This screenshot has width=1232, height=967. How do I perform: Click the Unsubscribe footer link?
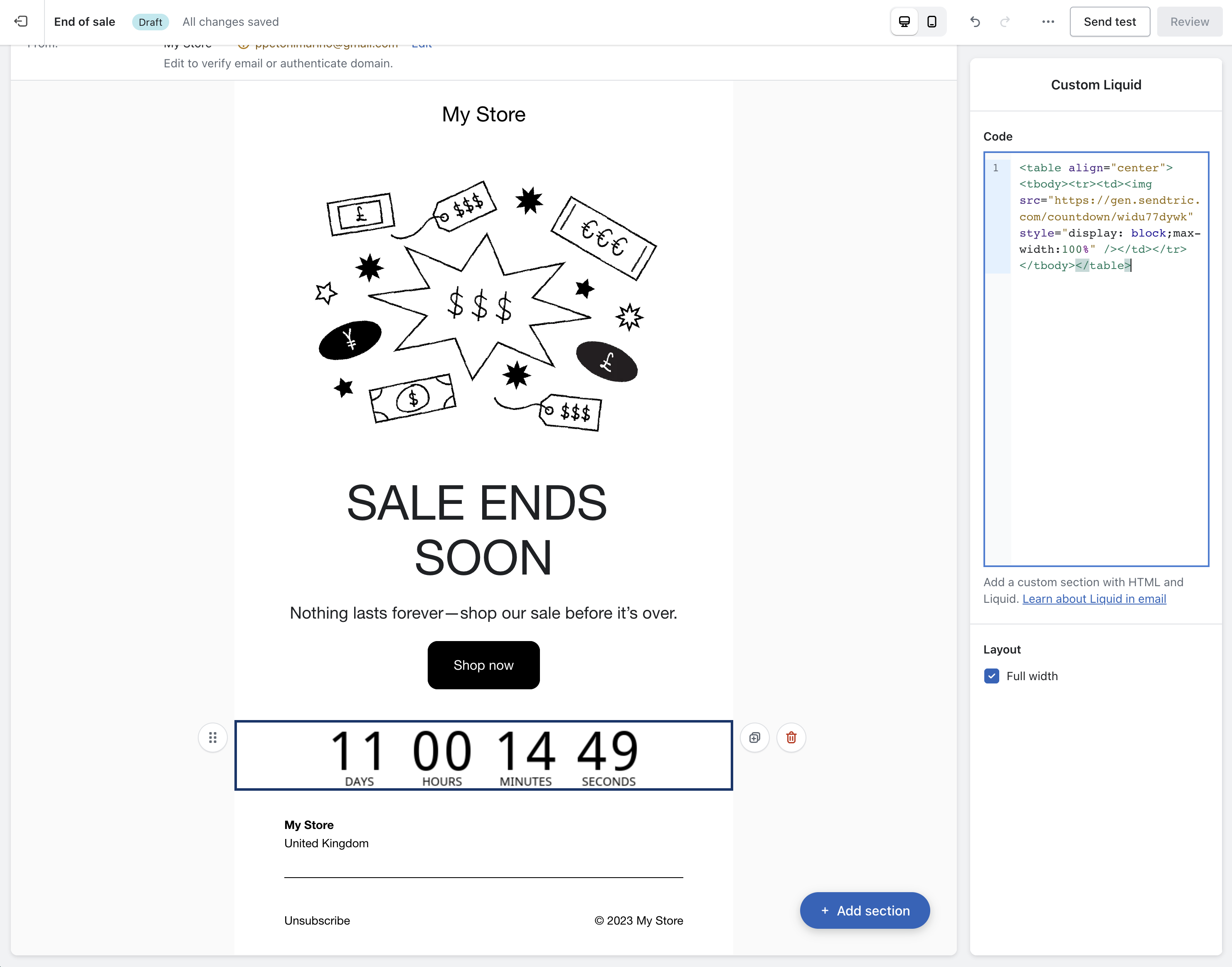coord(317,920)
